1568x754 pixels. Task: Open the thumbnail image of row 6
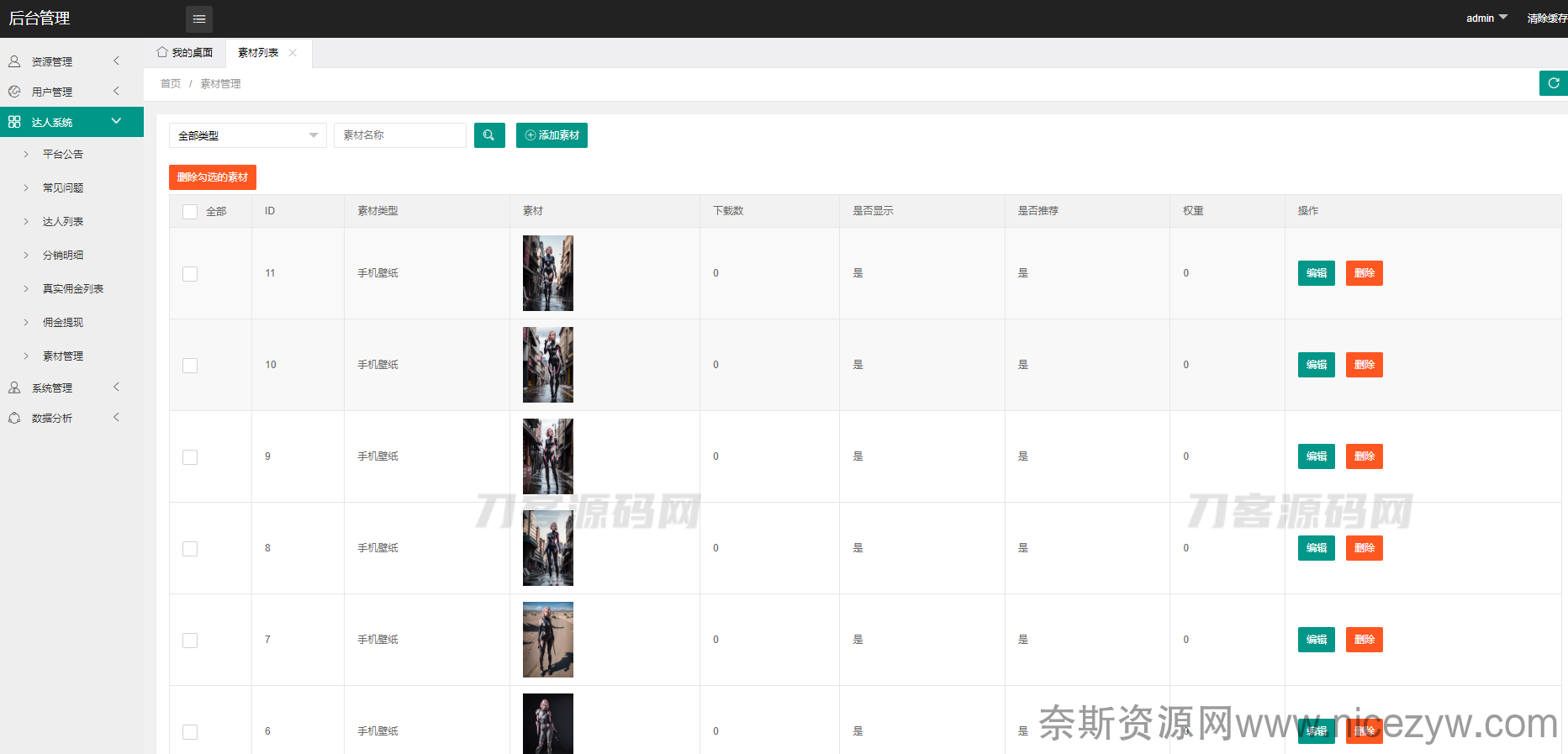(548, 724)
